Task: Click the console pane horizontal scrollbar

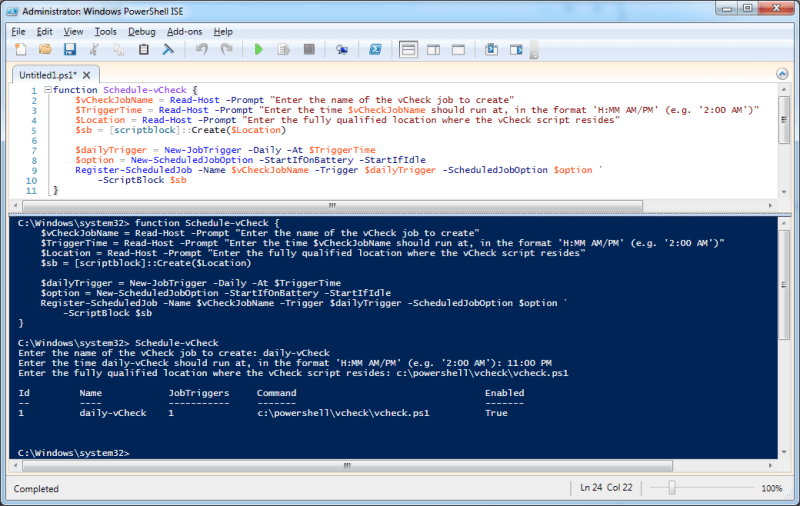Action: [347, 465]
